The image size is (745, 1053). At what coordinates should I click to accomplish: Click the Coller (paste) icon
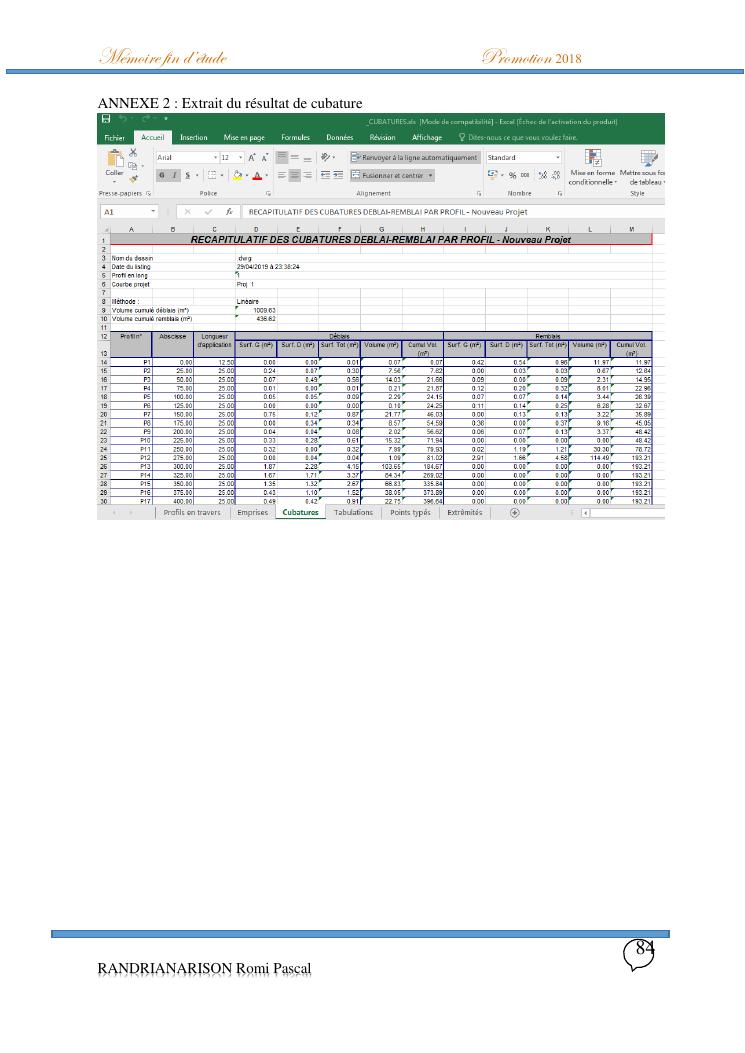pyautogui.click(x=115, y=160)
